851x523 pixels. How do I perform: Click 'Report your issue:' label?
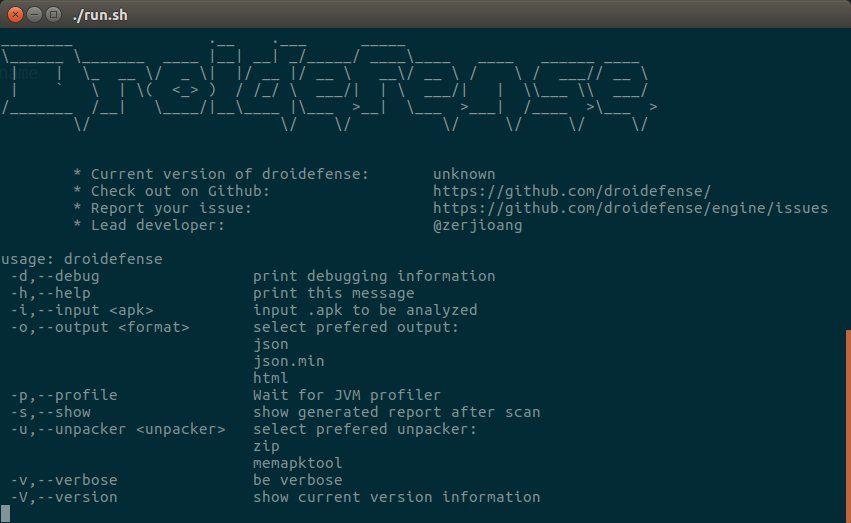pyautogui.click(x=171, y=208)
